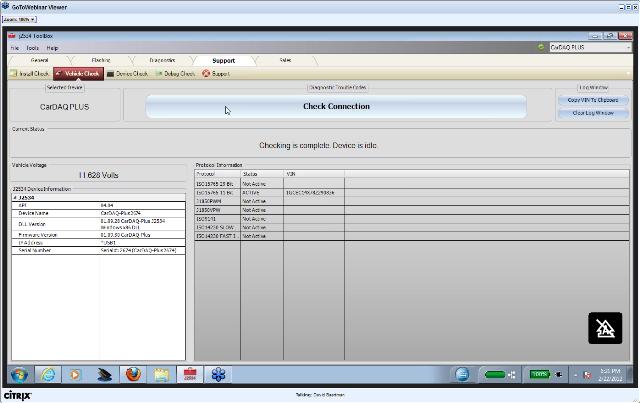Screen dimensions: 640x403
Task: Click the green battery percentage tray indicator
Action: pos(540,374)
